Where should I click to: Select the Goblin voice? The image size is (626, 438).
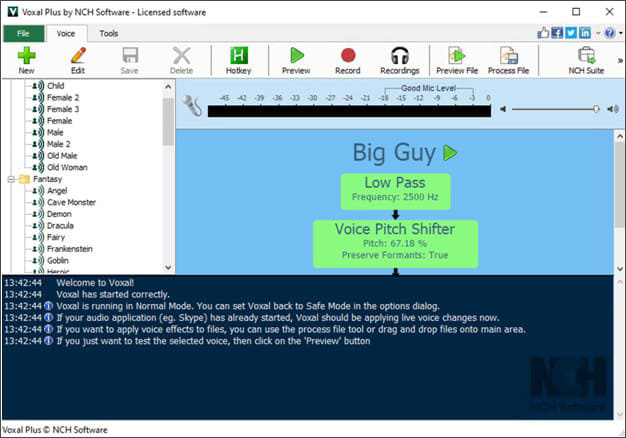[x=57, y=260]
